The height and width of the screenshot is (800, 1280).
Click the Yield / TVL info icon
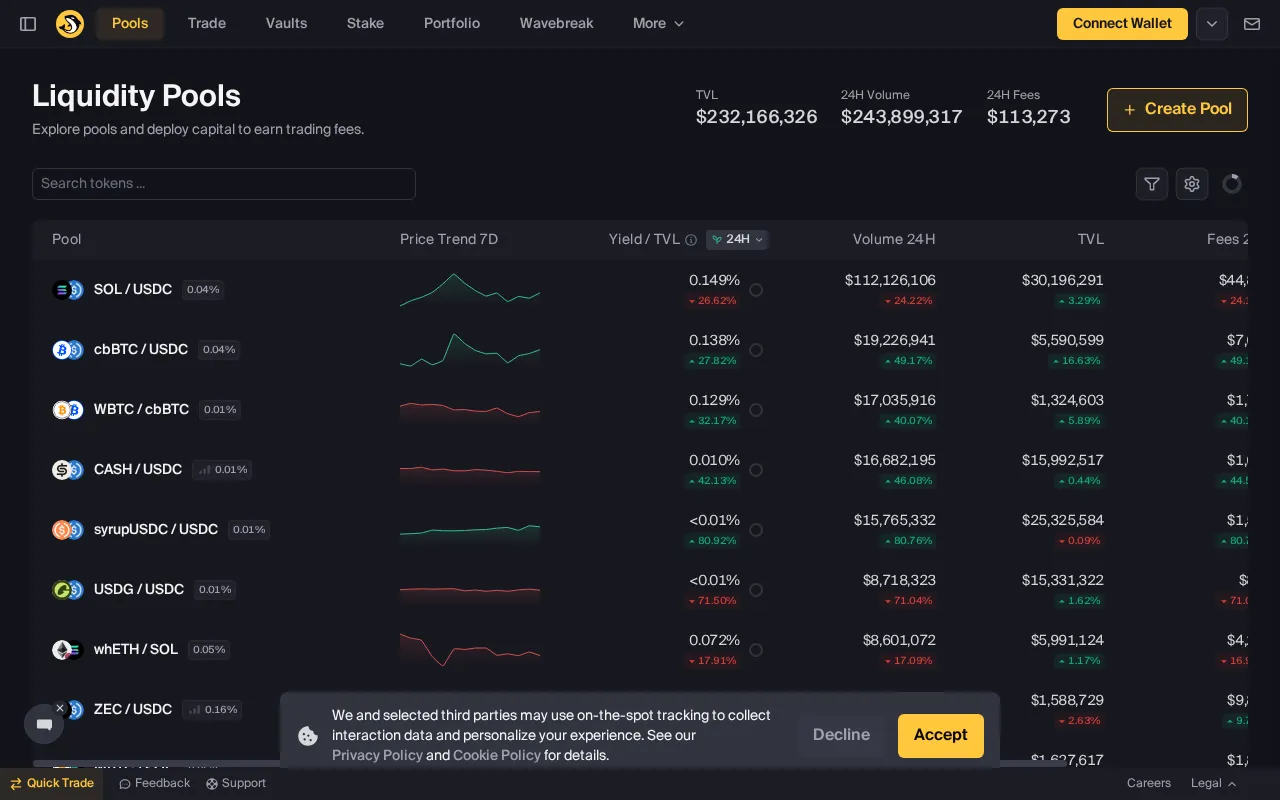click(690, 240)
